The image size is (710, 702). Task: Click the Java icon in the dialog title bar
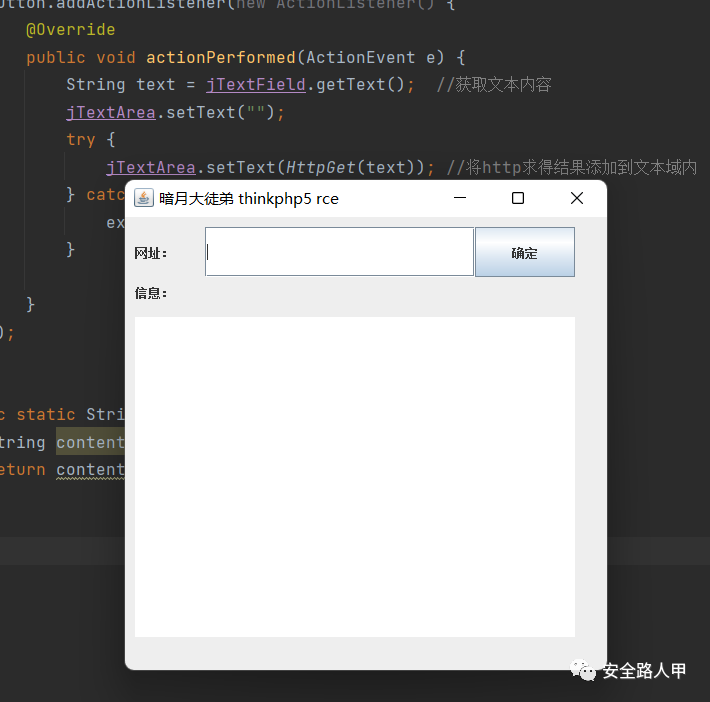click(x=144, y=198)
